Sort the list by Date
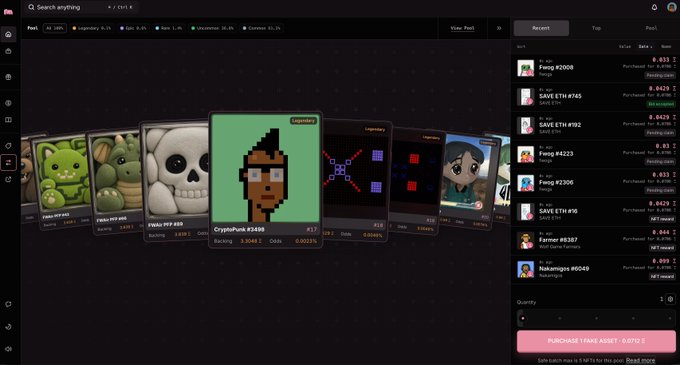 645,46
